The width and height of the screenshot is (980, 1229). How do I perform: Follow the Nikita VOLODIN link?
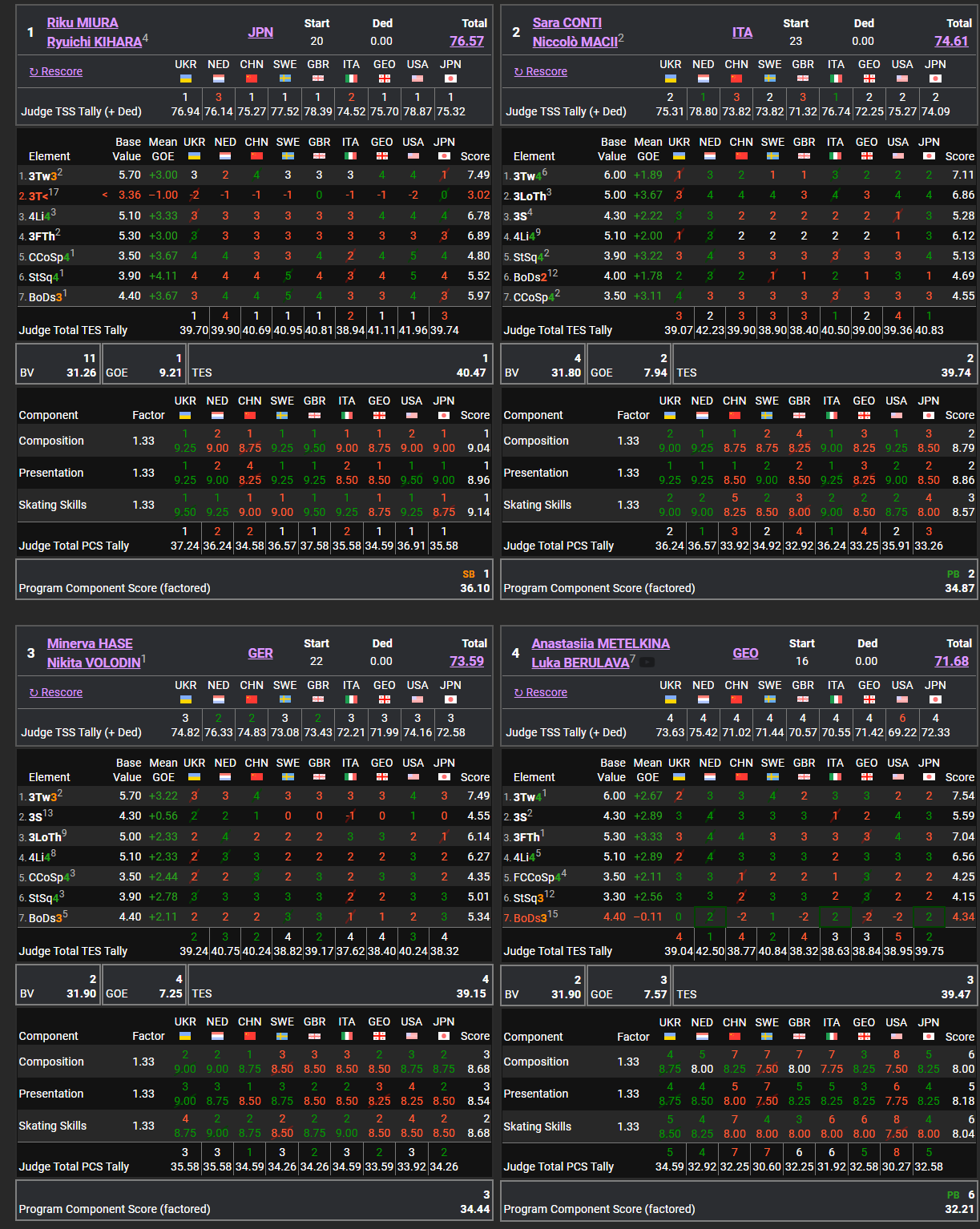click(x=93, y=663)
